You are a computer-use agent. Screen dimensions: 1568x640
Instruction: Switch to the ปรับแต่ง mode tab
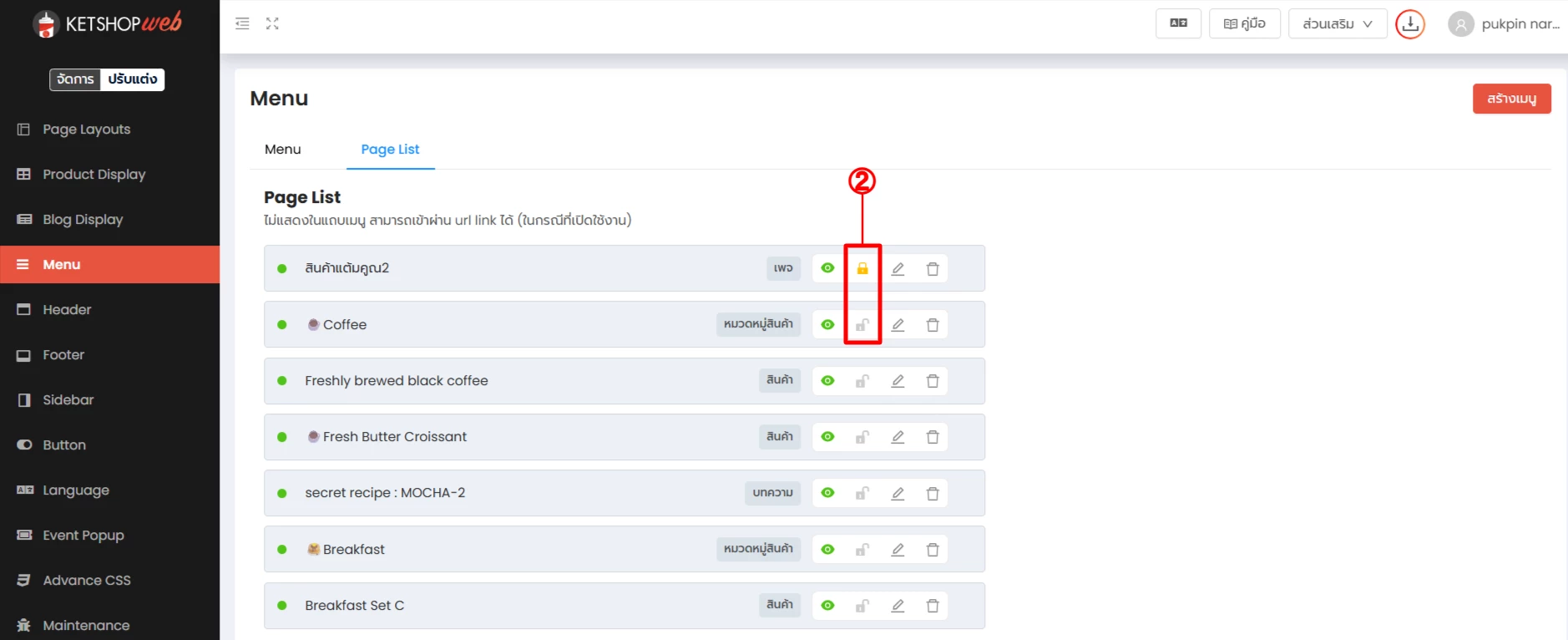[132, 79]
